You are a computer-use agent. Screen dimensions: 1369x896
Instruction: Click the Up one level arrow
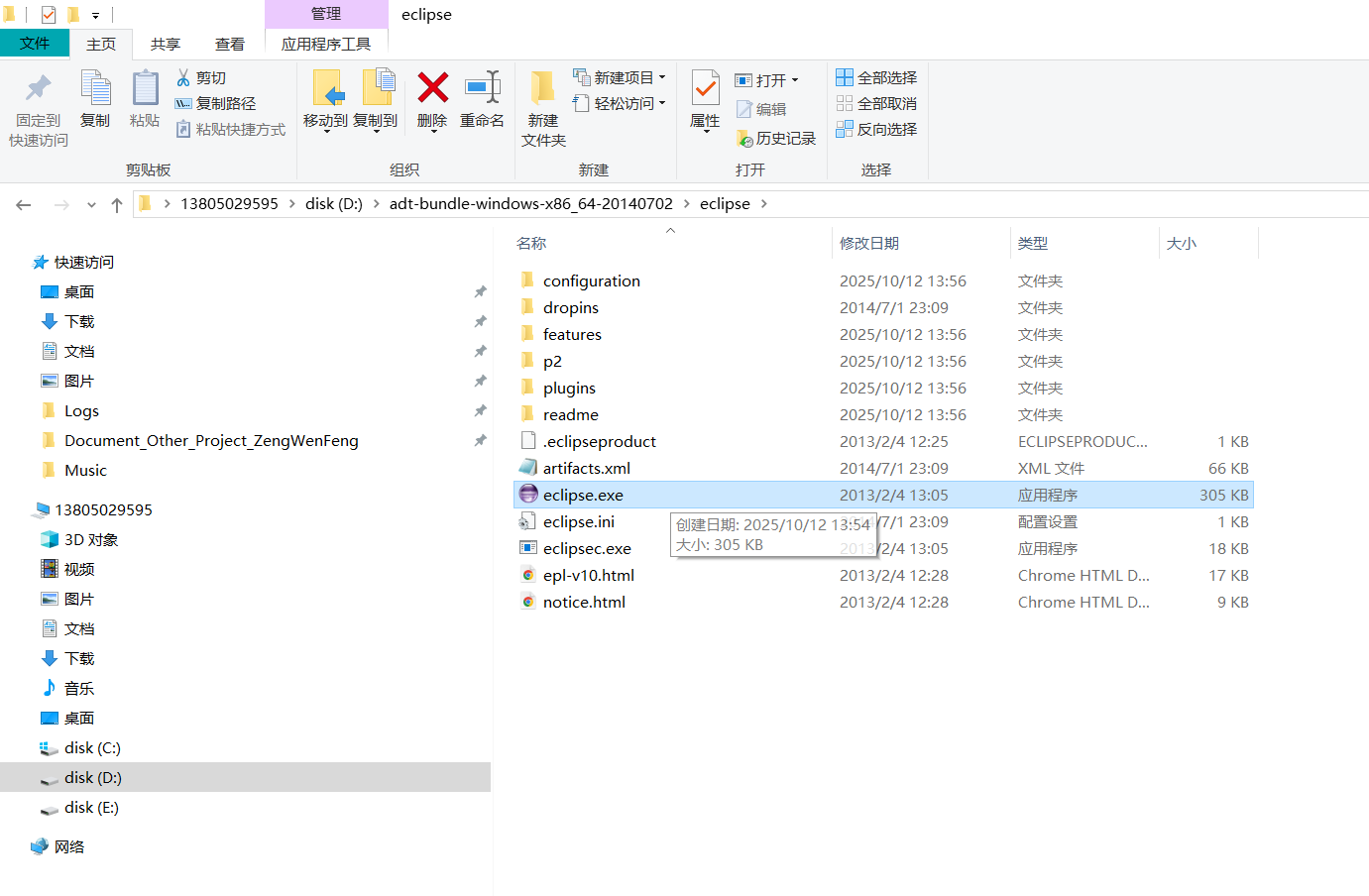pyautogui.click(x=117, y=204)
